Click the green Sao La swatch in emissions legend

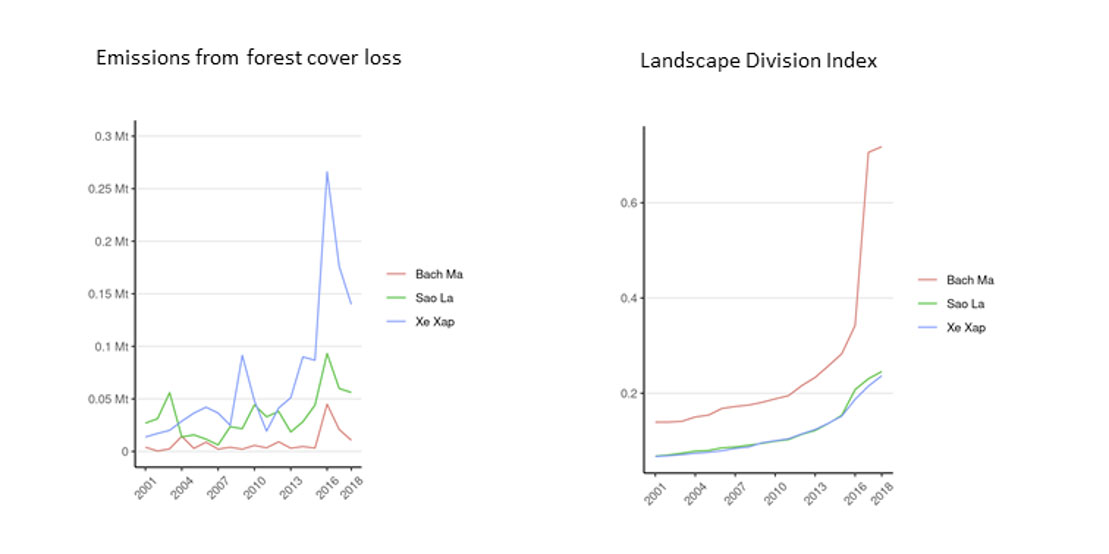[397, 298]
